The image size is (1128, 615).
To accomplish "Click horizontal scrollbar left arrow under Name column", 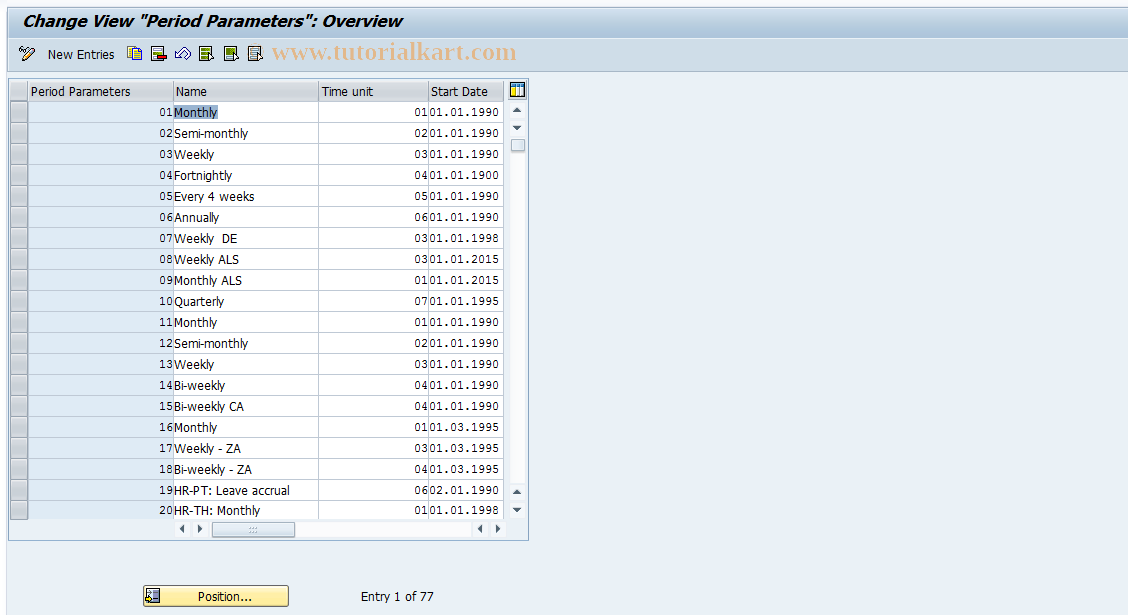I will click(183, 529).
